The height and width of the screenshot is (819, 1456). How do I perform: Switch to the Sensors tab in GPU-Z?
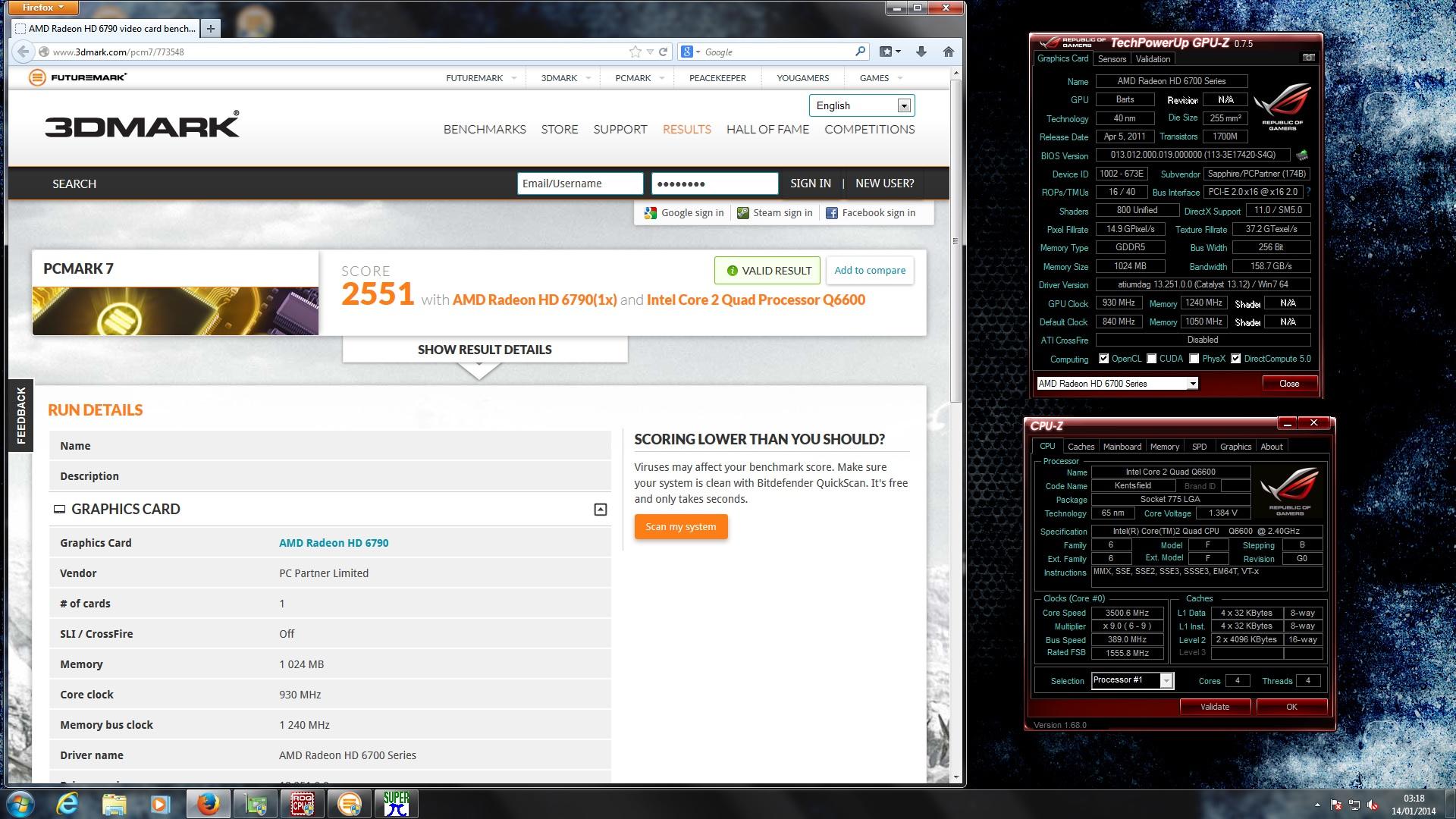pyautogui.click(x=1112, y=59)
